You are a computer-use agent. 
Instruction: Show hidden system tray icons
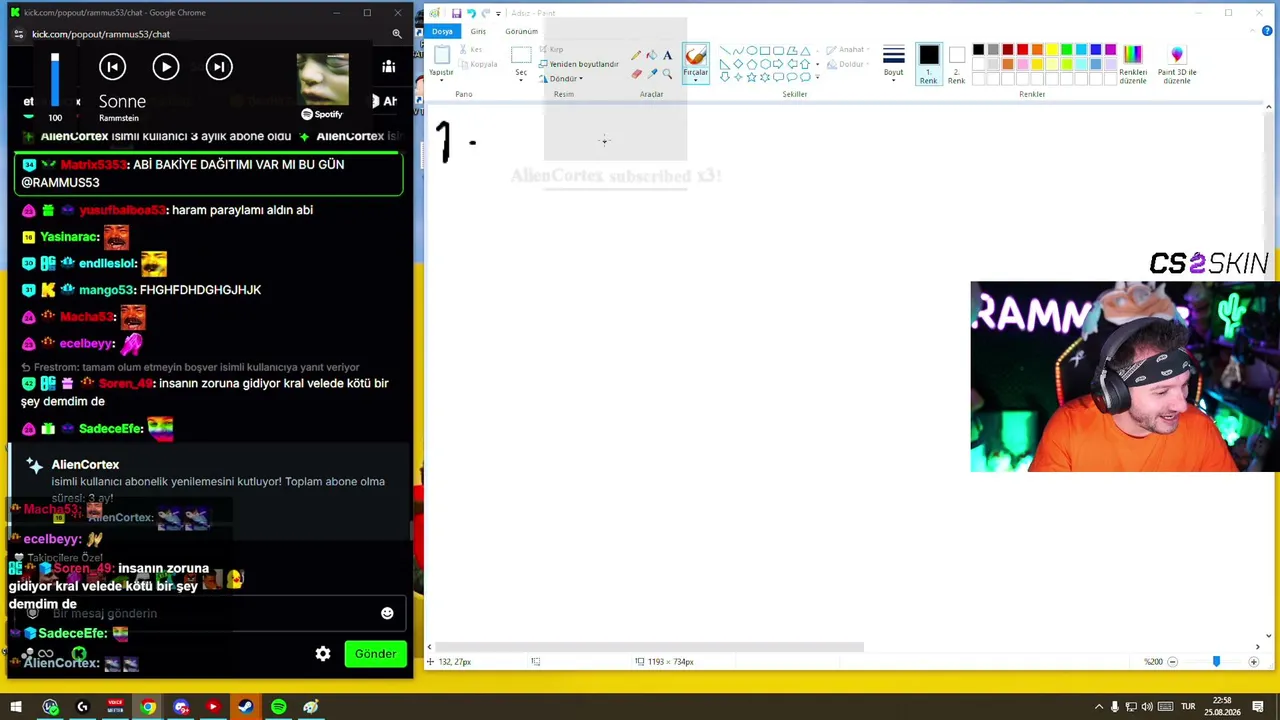1099,707
